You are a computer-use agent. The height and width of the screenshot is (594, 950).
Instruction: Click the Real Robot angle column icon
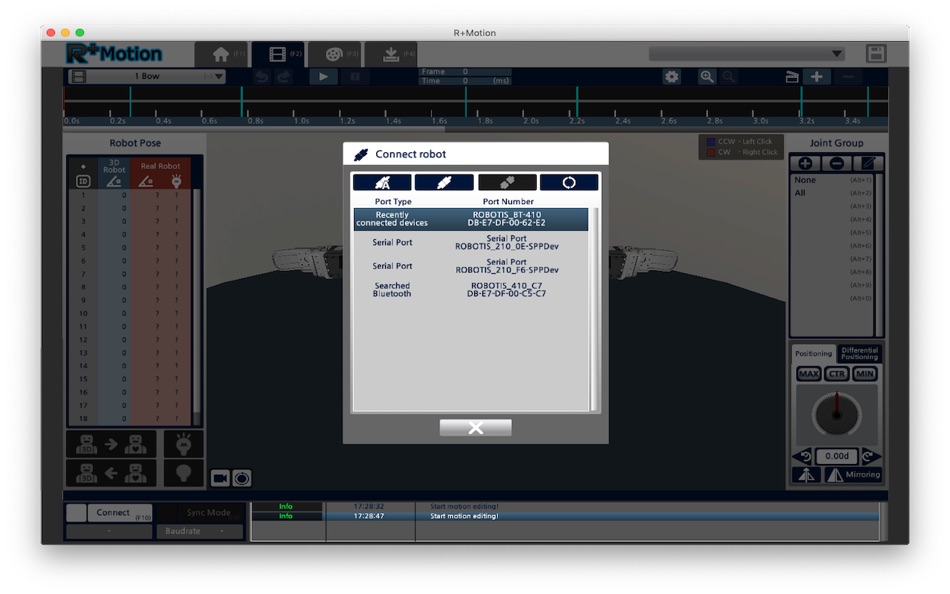click(145, 181)
